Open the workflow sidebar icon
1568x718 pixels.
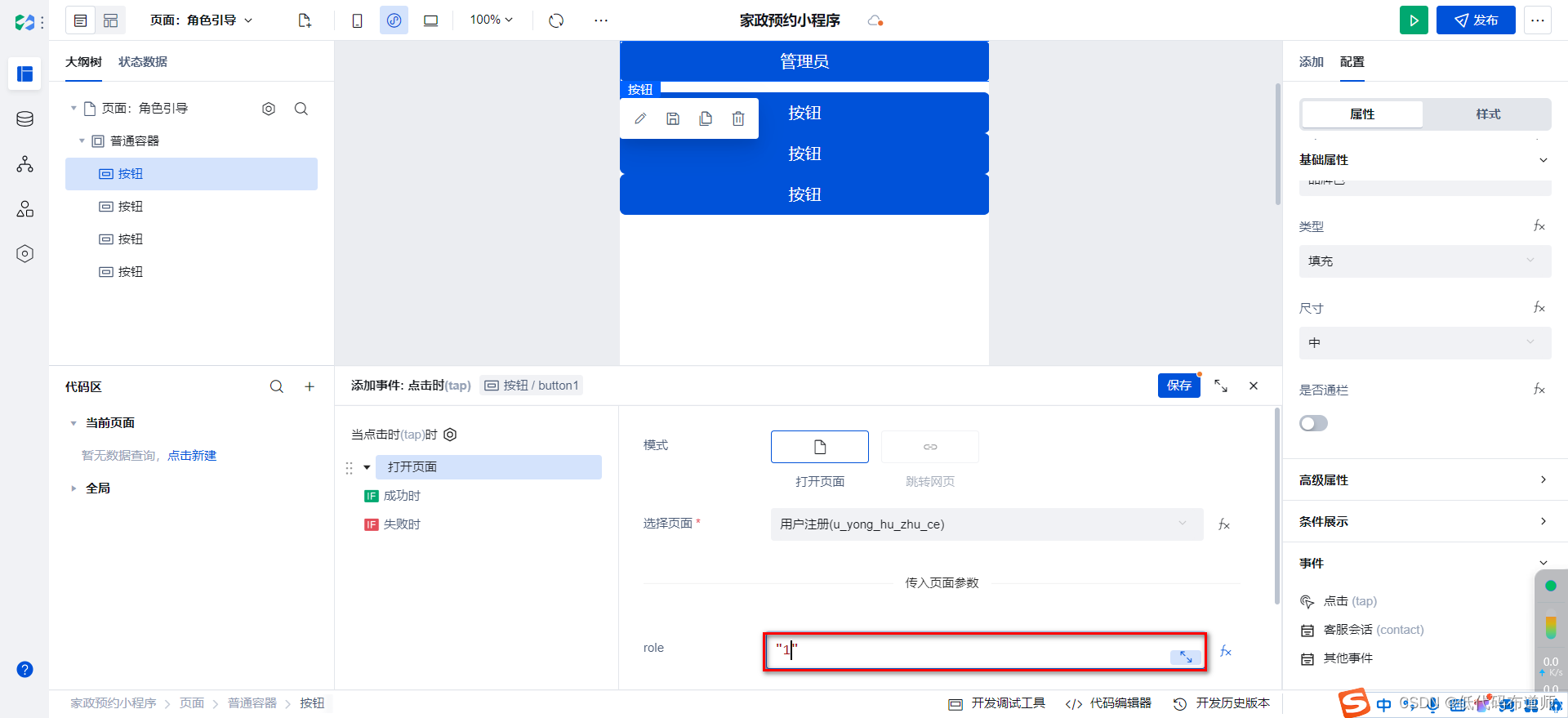tap(24, 164)
